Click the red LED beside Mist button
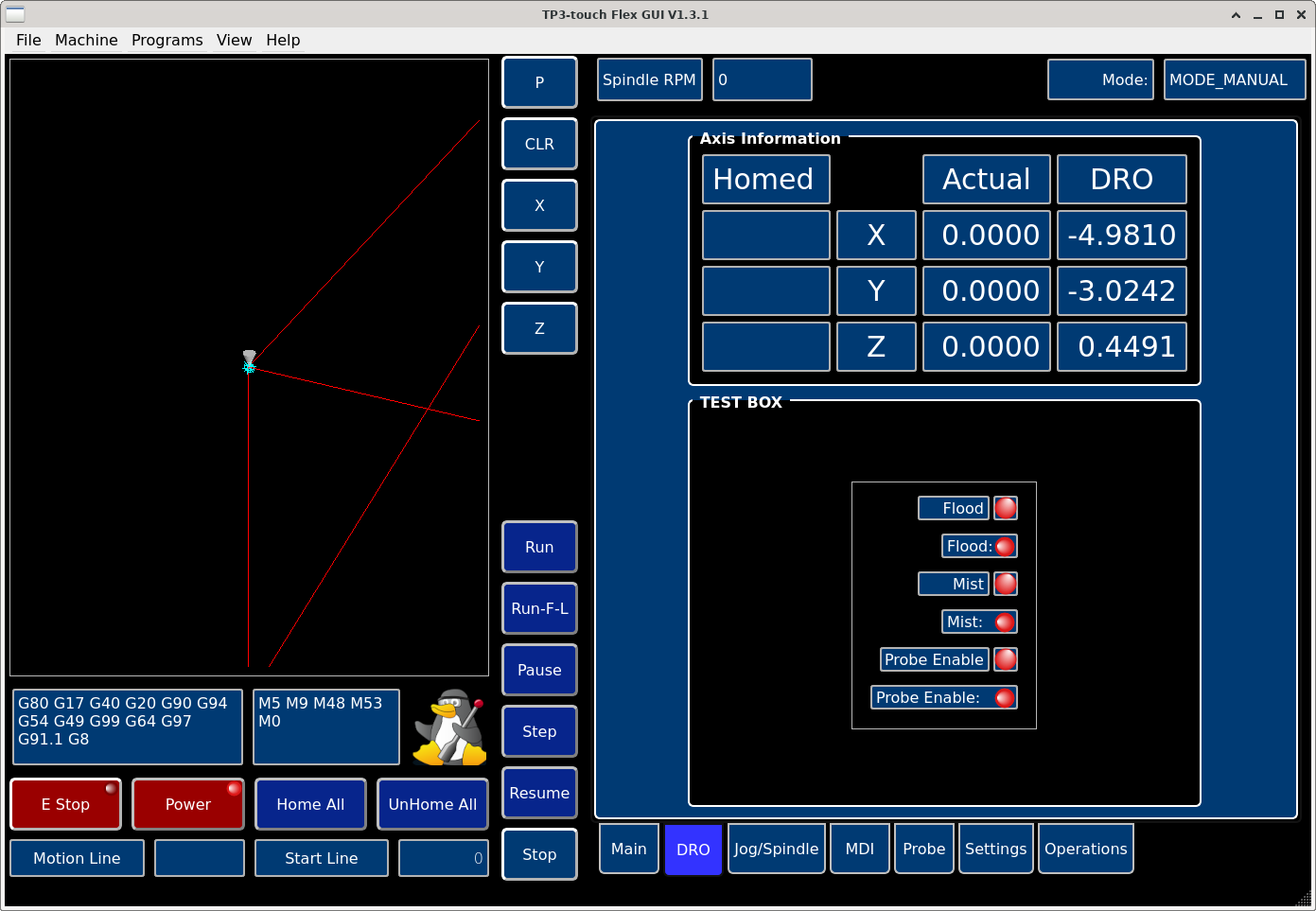The height and width of the screenshot is (911, 1316). (1006, 584)
